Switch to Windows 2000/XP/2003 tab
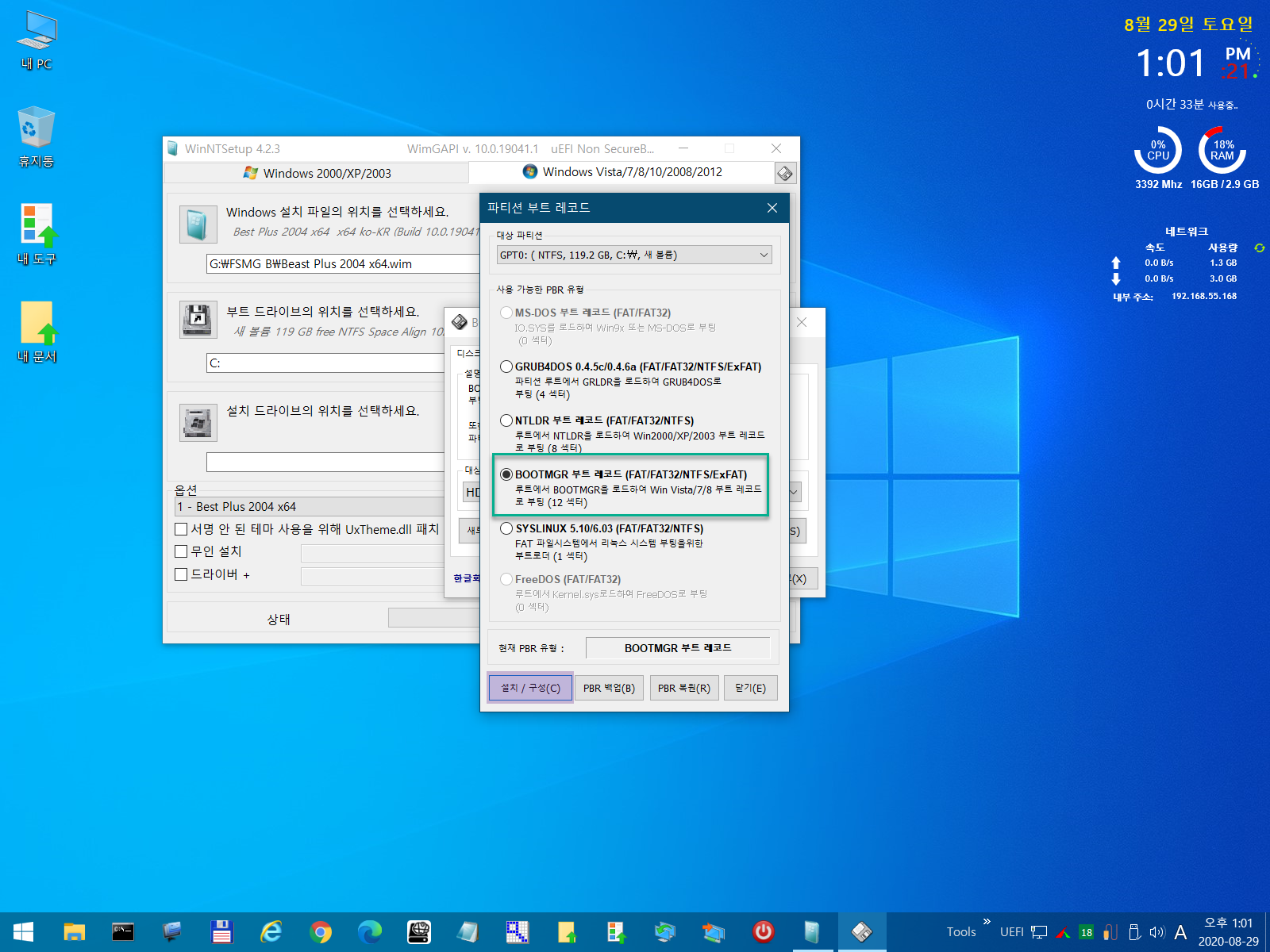1270x952 pixels. click(x=316, y=173)
